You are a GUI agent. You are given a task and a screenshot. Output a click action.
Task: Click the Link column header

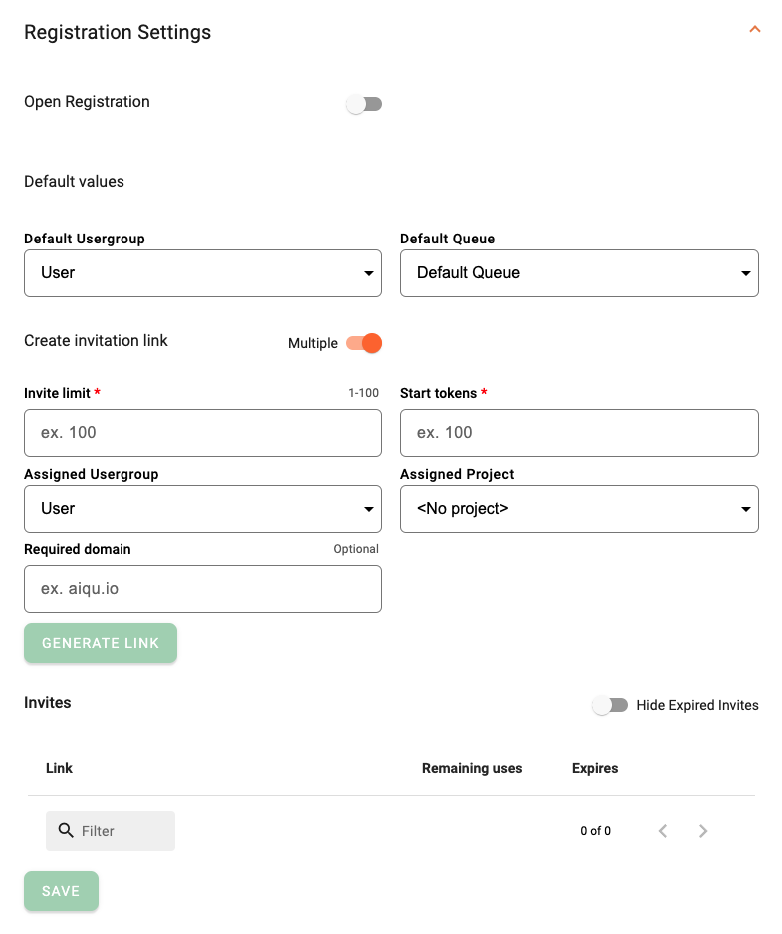click(59, 767)
